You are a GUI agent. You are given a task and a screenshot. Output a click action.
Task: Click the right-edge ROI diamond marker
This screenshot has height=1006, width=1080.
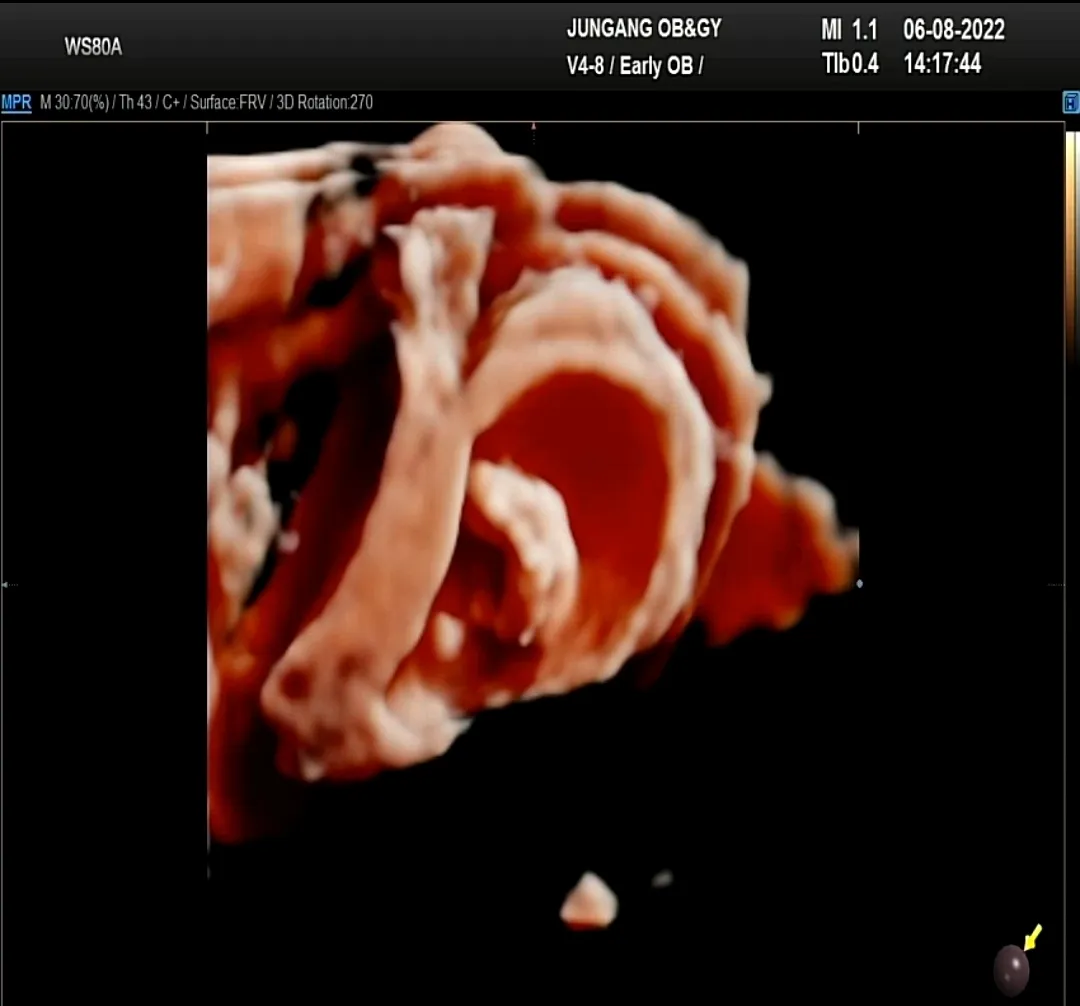click(859, 584)
